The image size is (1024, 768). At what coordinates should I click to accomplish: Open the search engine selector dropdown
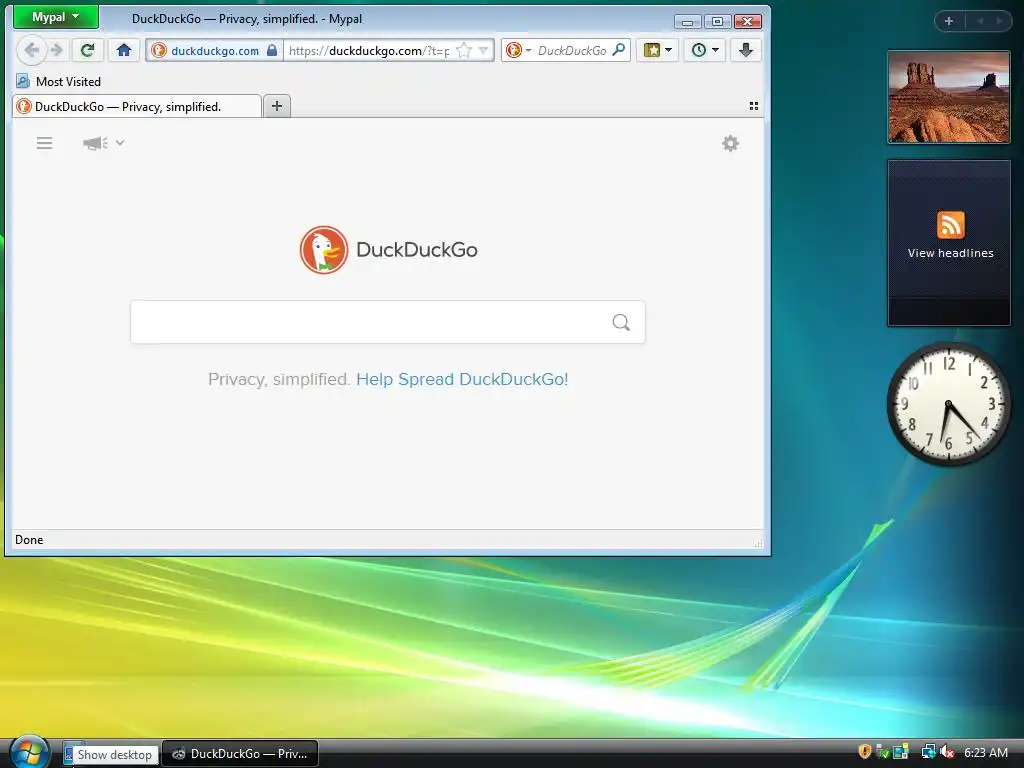click(x=519, y=50)
